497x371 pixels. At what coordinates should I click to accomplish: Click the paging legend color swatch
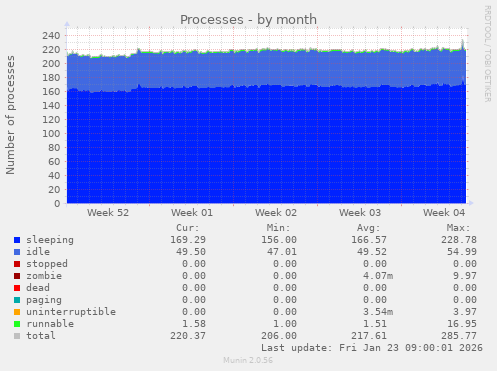tap(17, 300)
